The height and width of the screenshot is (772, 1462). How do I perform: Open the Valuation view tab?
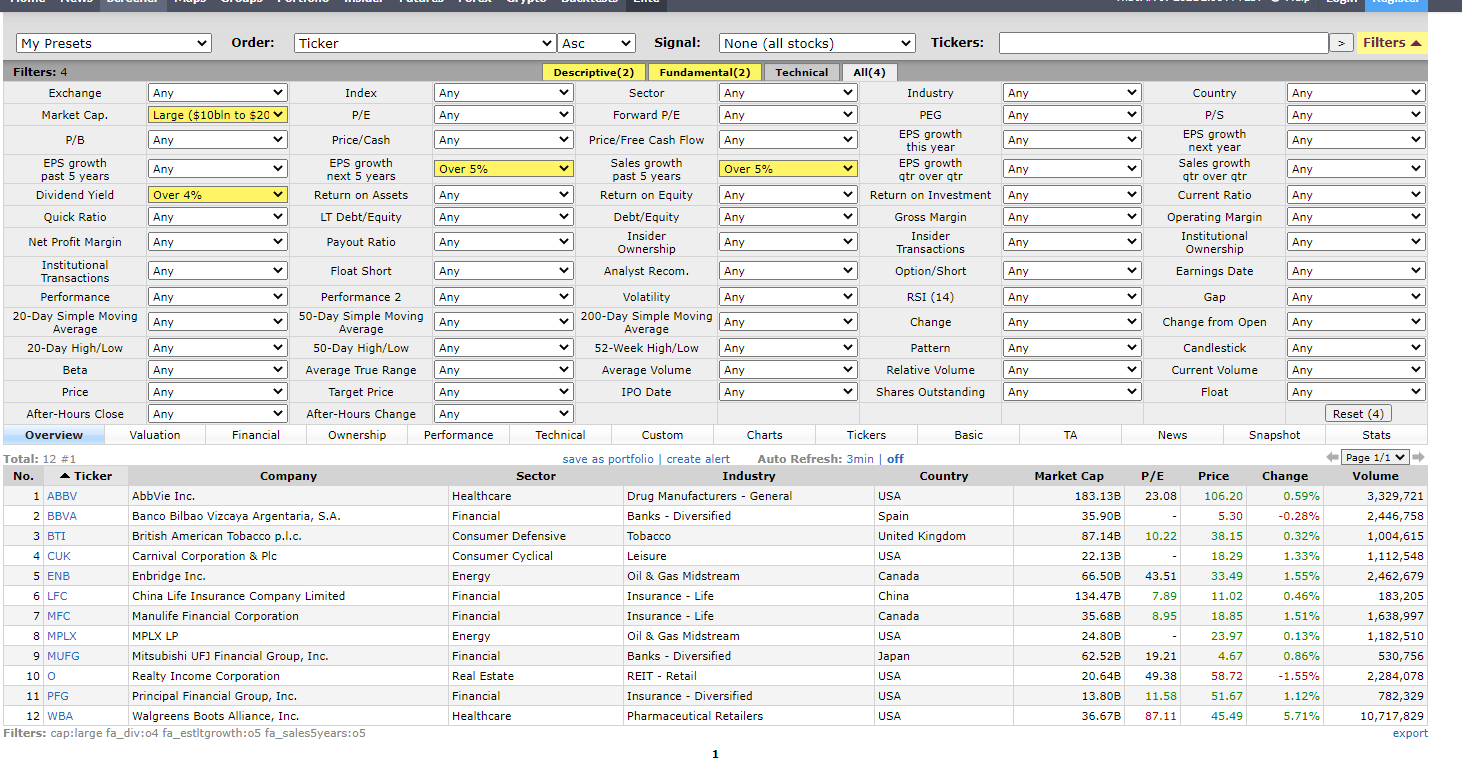[x=155, y=435]
